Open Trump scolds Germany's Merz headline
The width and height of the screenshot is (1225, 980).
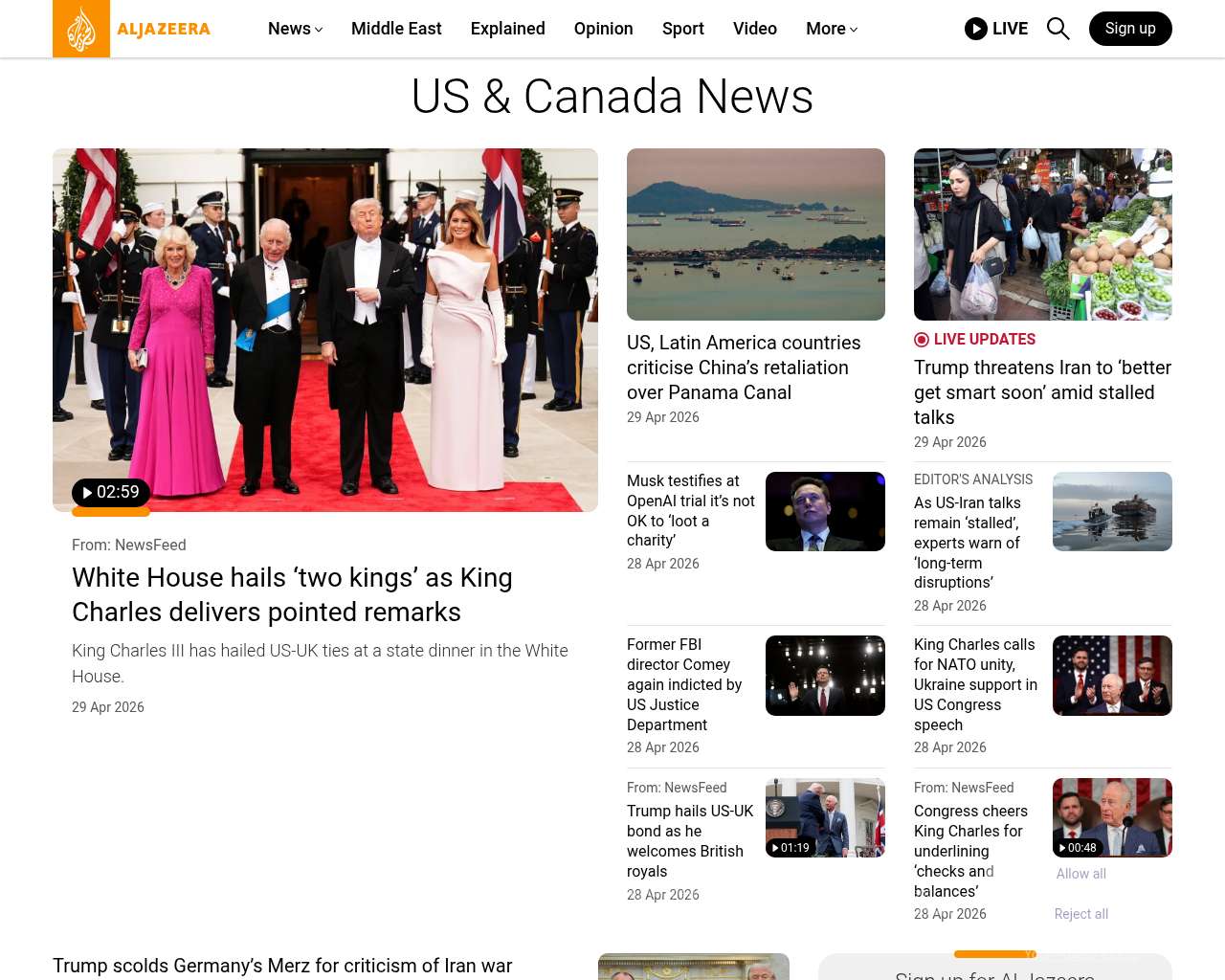(x=282, y=966)
